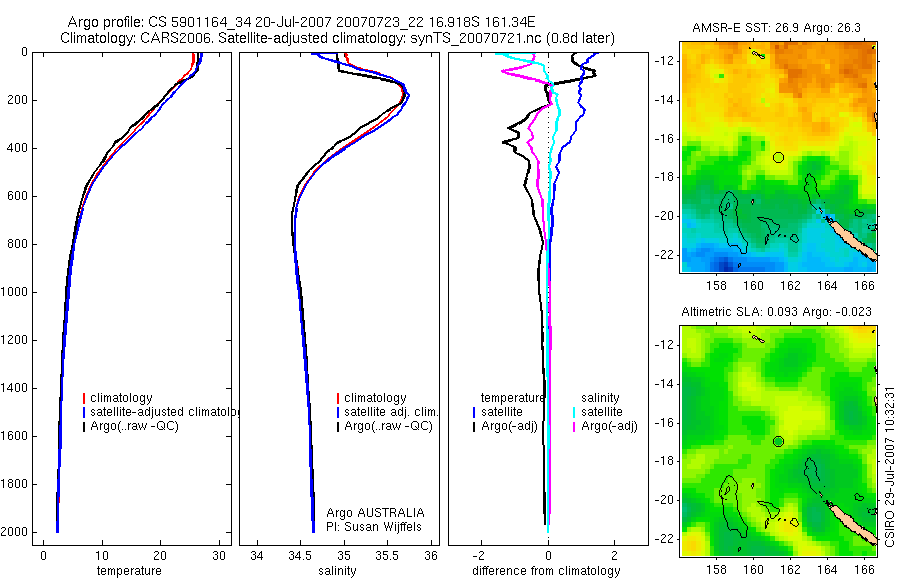Click red climatology marker in temperature legend

tap(84, 398)
